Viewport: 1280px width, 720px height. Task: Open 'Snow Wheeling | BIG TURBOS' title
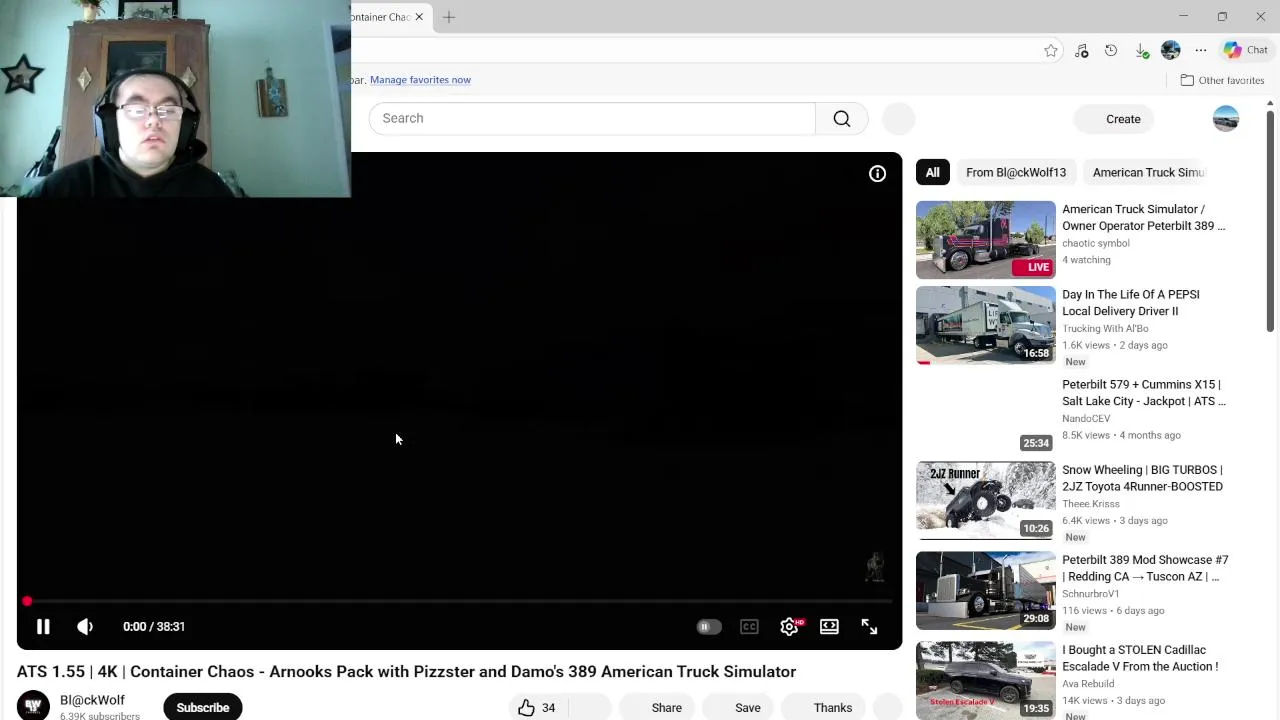pos(1142,478)
